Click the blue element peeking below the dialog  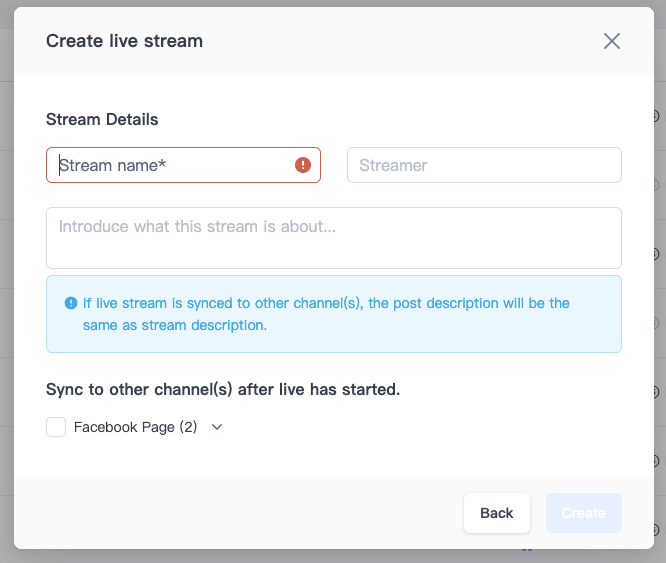pyautogui.click(x=527, y=550)
